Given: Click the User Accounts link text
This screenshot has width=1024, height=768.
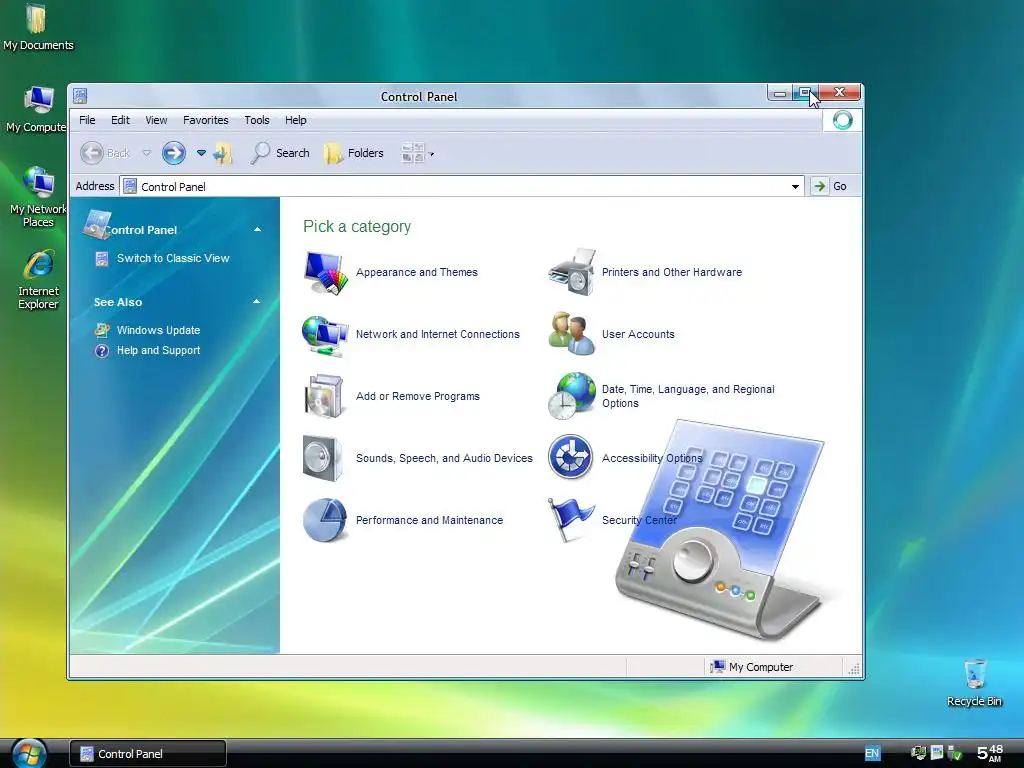Looking at the screenshot, I should [x=638, y=334].
